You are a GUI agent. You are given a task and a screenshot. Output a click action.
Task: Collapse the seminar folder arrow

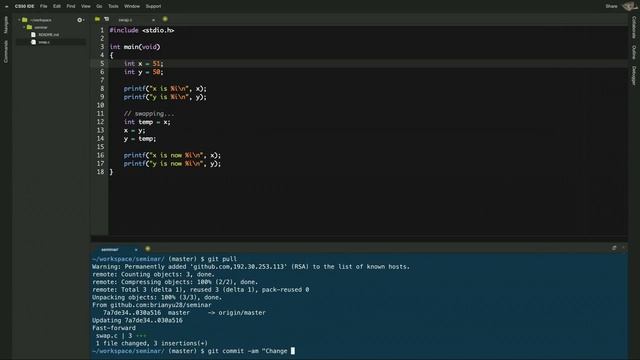[x=24, y=27]
